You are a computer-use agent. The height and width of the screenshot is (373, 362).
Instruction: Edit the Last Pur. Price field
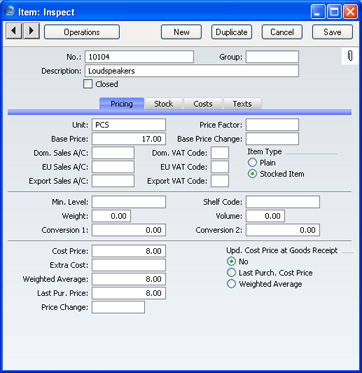click(x=129, y=293)
